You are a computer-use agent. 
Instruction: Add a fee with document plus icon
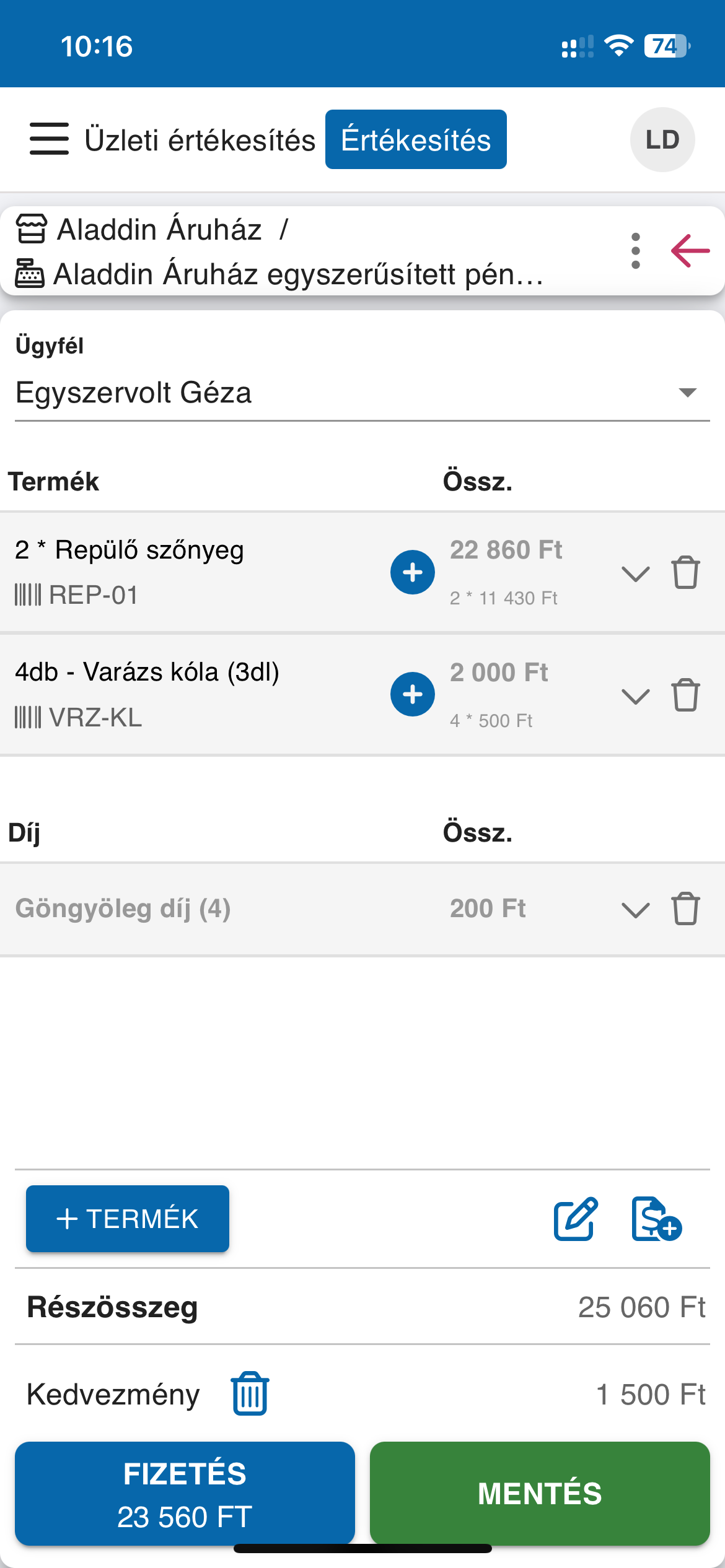click(656, 1219)
